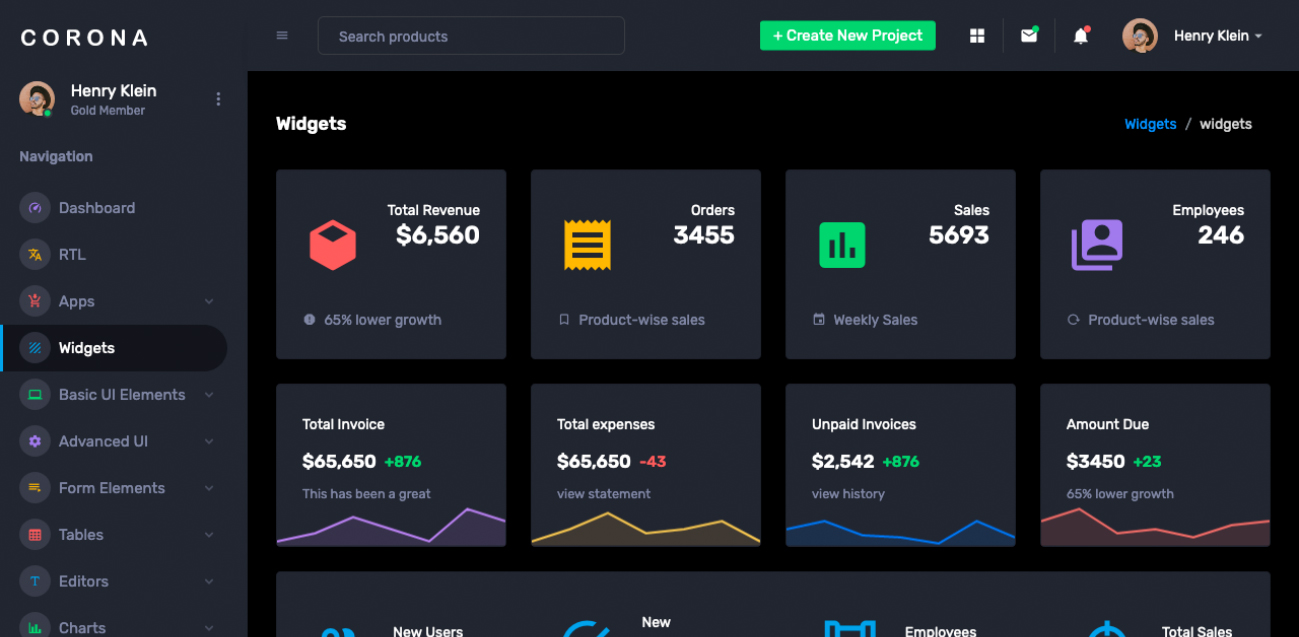1299x637 pixels.
Task: Open the notifications bell icon
Action: 1080,36
